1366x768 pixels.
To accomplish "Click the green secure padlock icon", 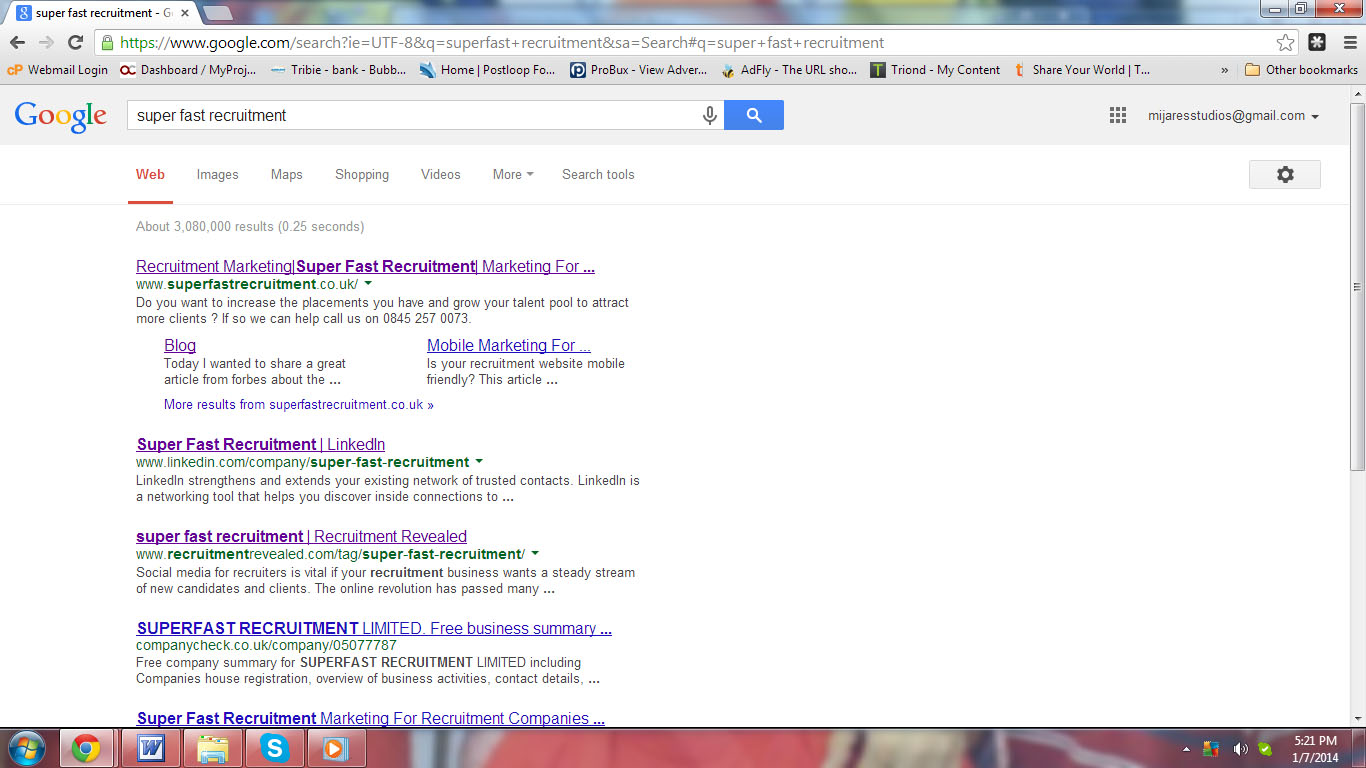I will click(x=107, y=43).
